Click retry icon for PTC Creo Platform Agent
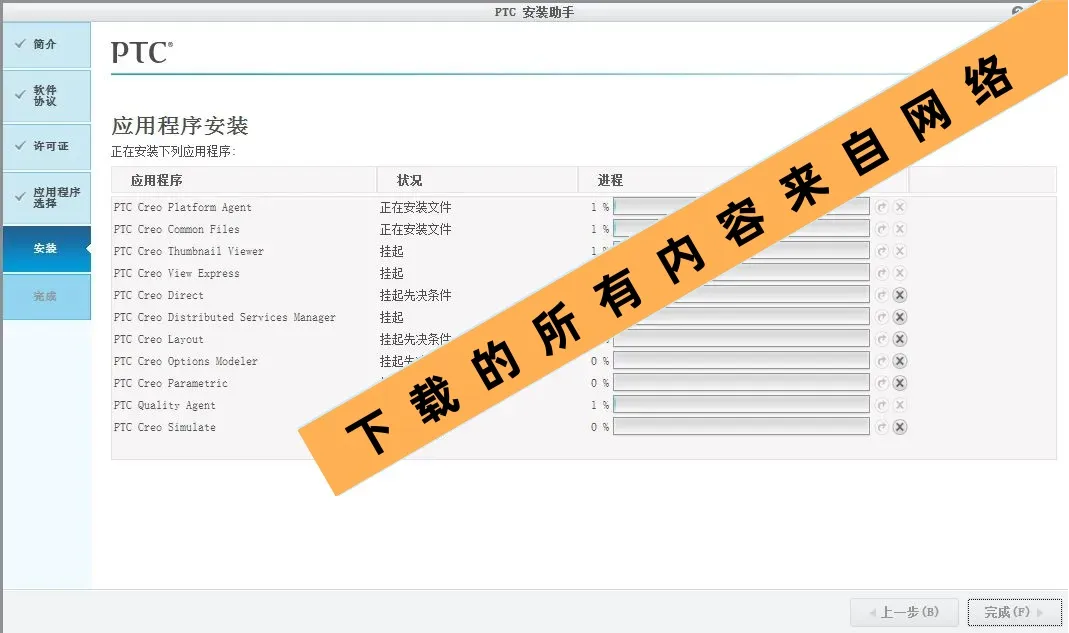The image size is (1069, 633). click(882, 207)
